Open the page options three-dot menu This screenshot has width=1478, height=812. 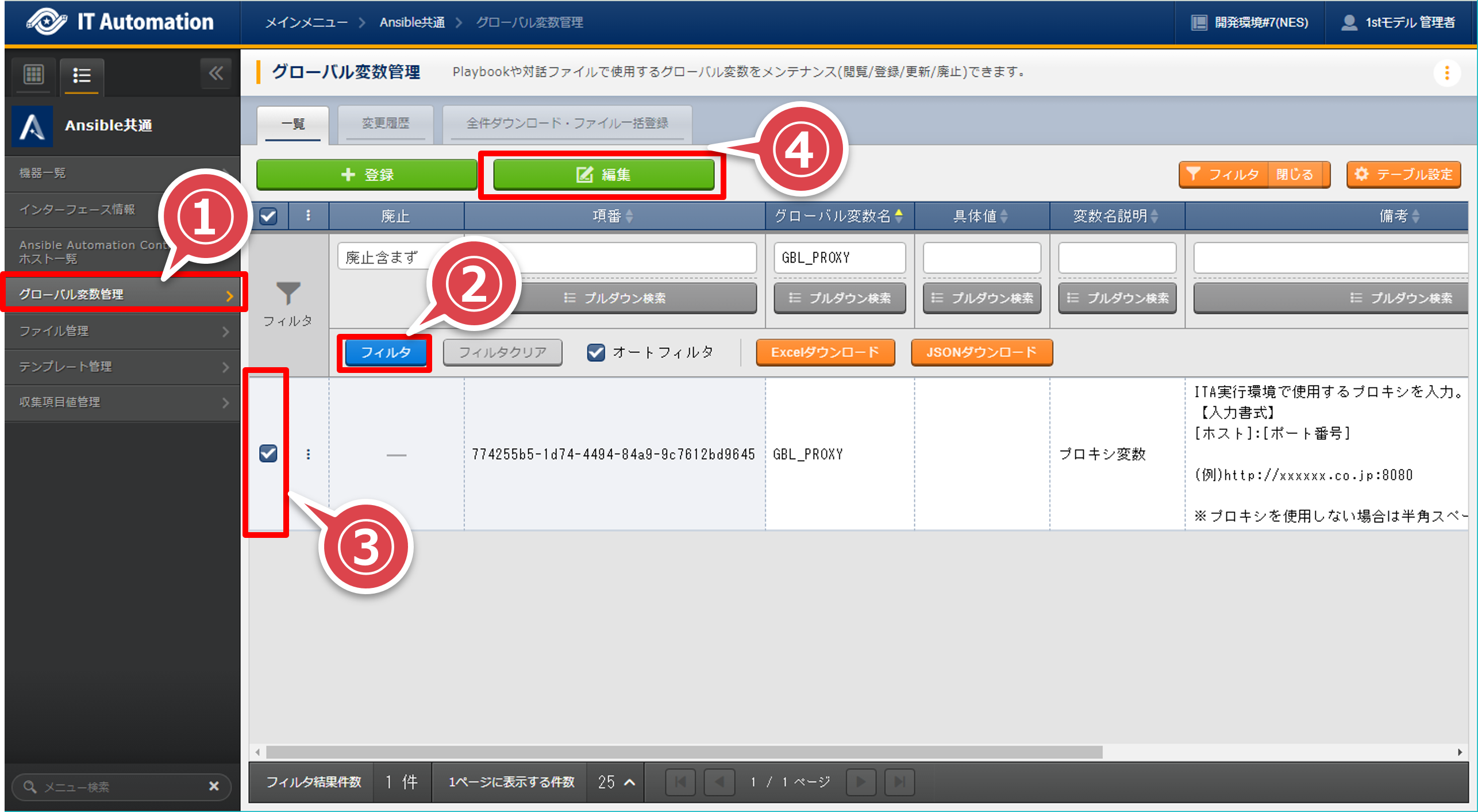tap(1446, 73)
